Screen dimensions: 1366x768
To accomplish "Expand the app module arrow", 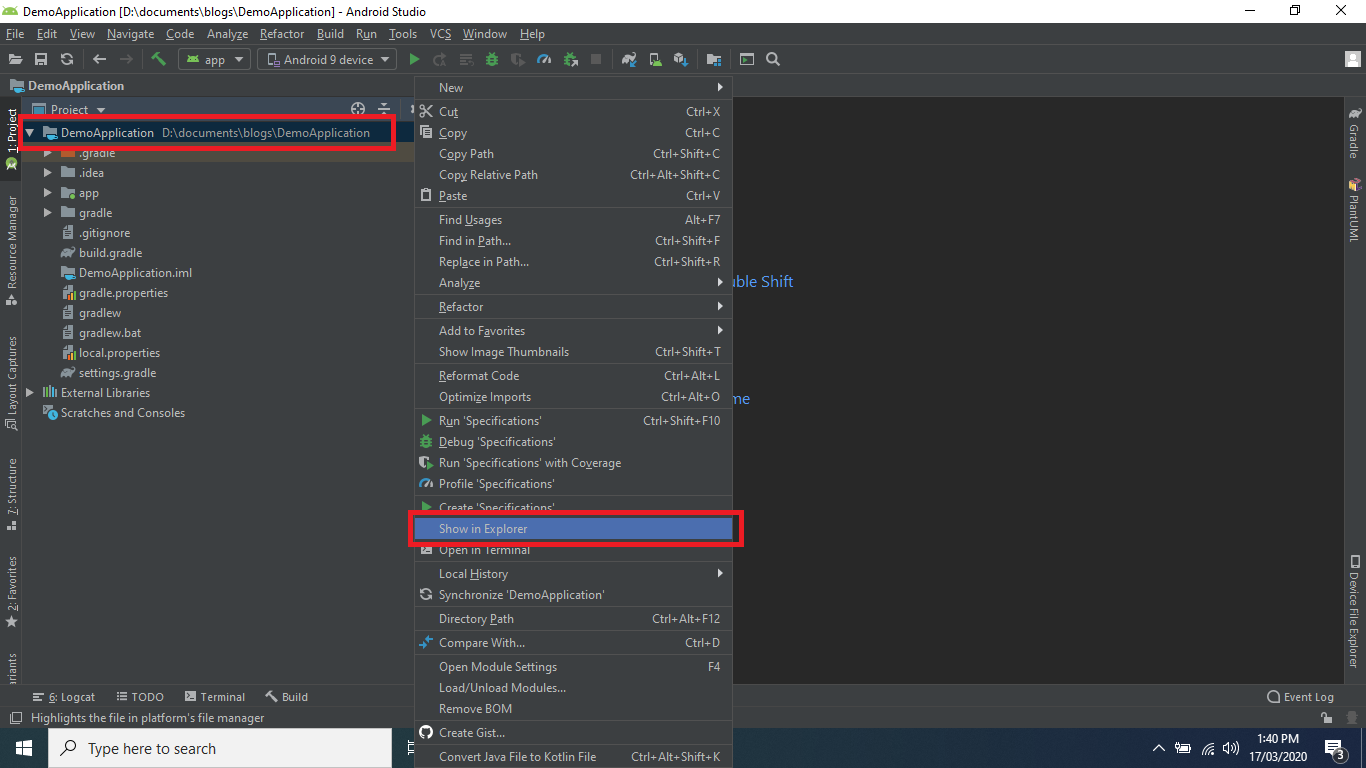I will coord(48,193).
